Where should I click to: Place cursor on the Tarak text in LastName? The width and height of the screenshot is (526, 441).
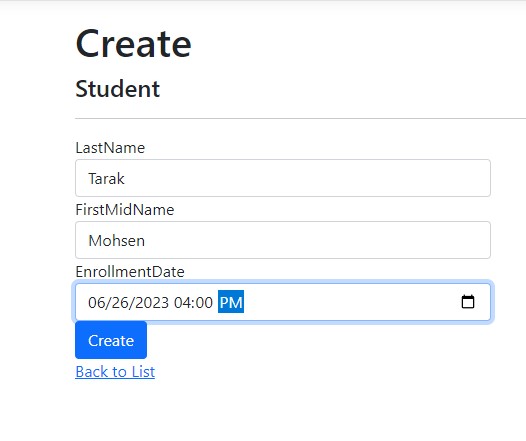pos(106,178)
